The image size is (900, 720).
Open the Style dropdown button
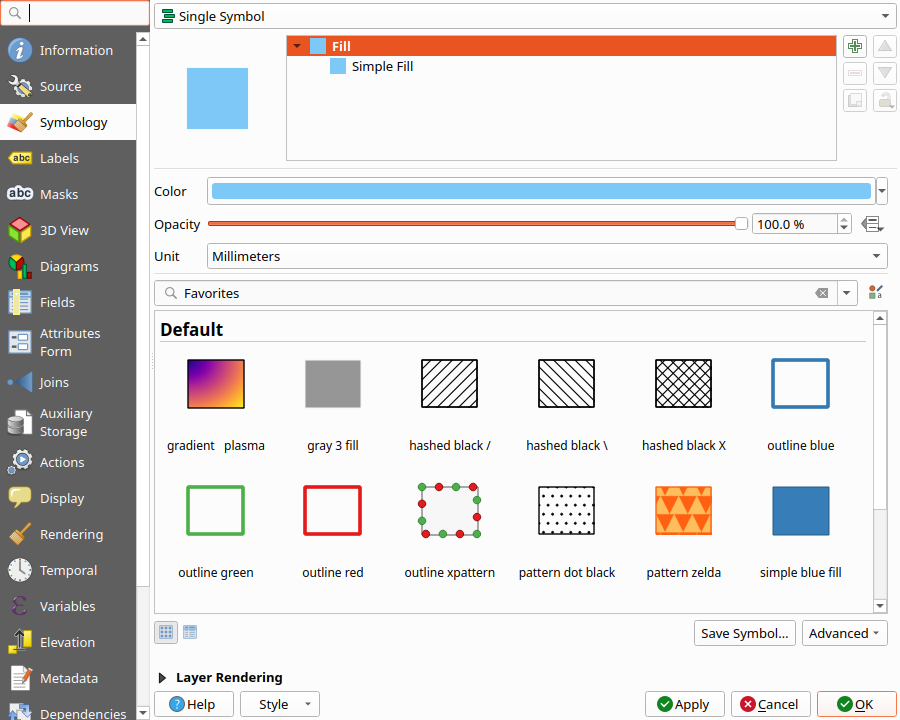tap(280, 704)
